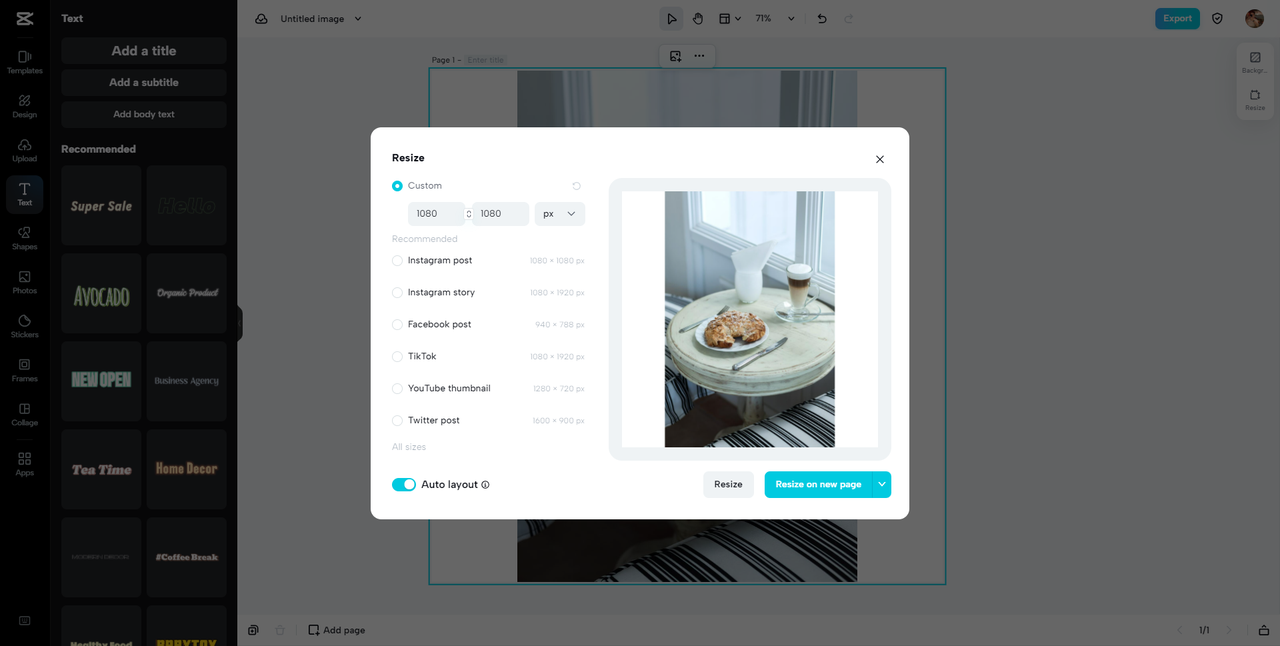1280x646 pixels.
Task: Open the Upload sidebar panel
Action: point(24,150)
